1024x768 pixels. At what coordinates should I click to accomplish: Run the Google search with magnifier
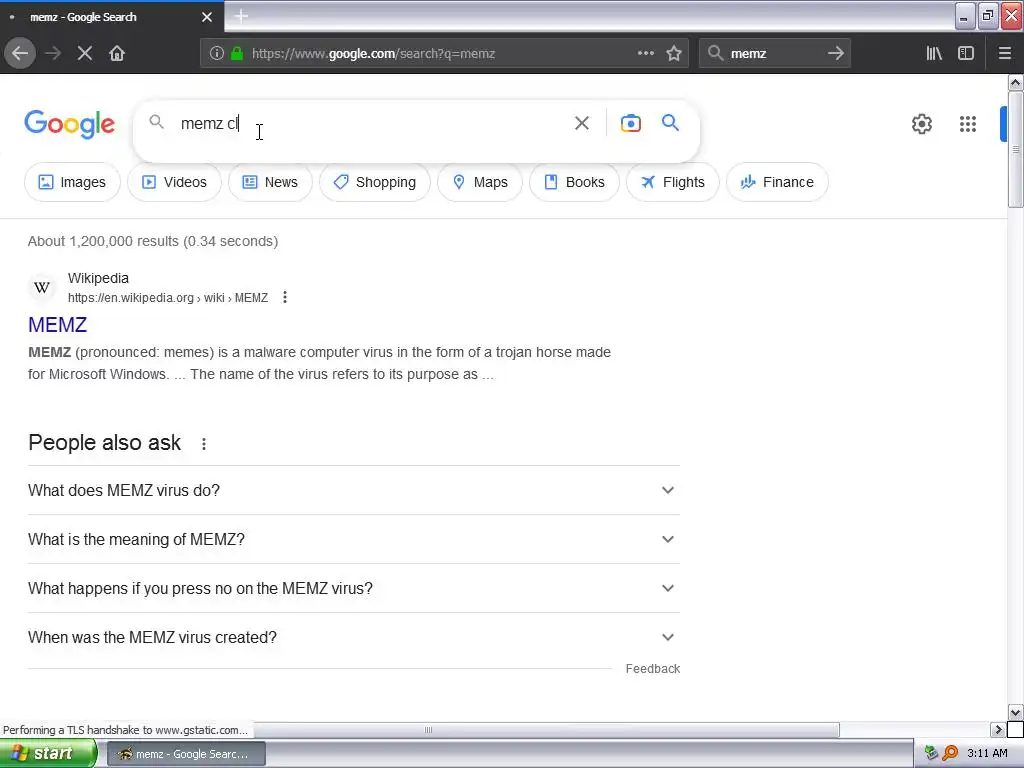(671, 123)
